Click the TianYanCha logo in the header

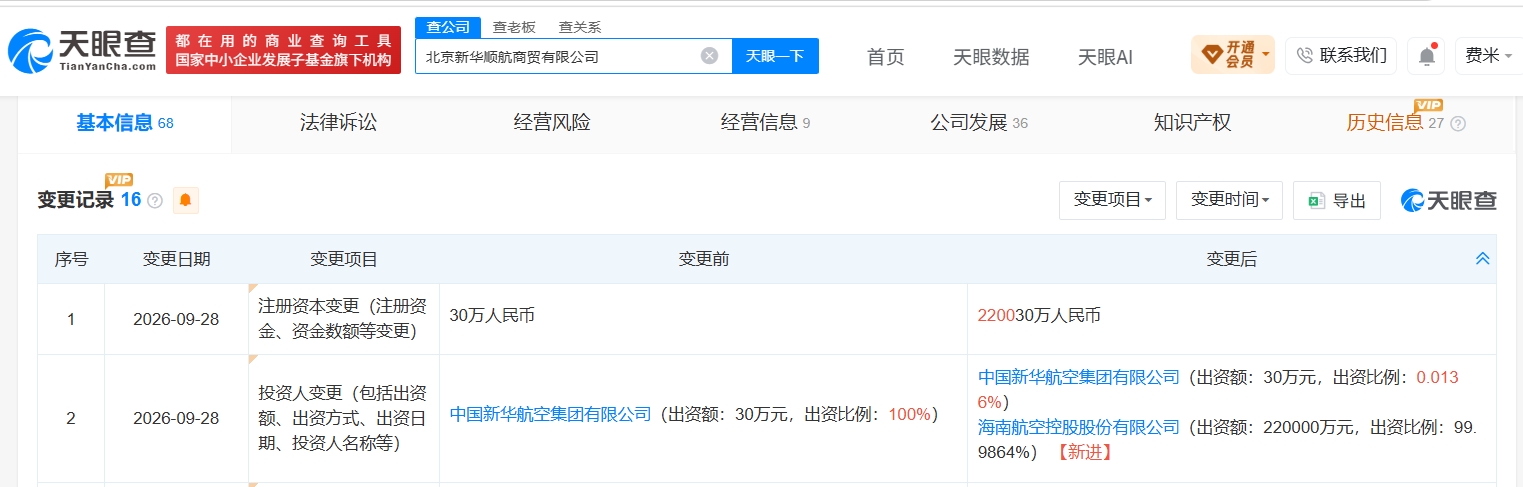[x=82, y=49]
